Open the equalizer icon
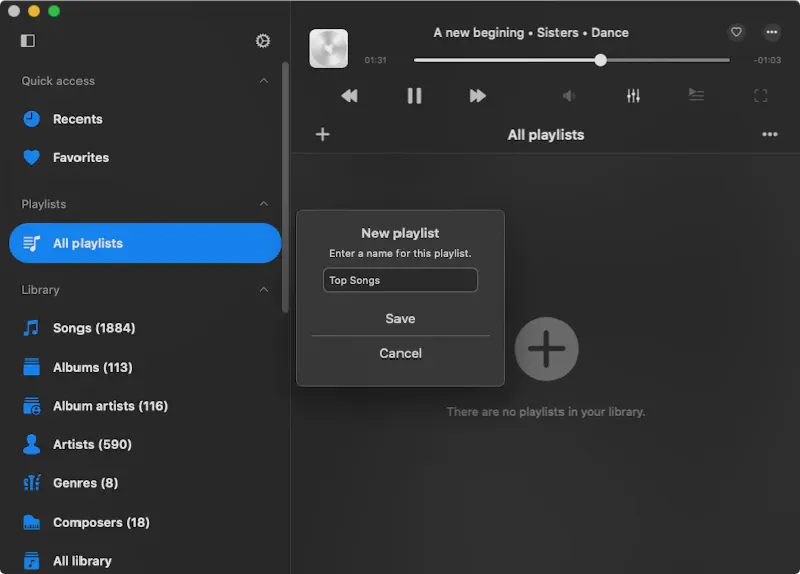Screen dimensions: 800x574 (x=633, y=96)
